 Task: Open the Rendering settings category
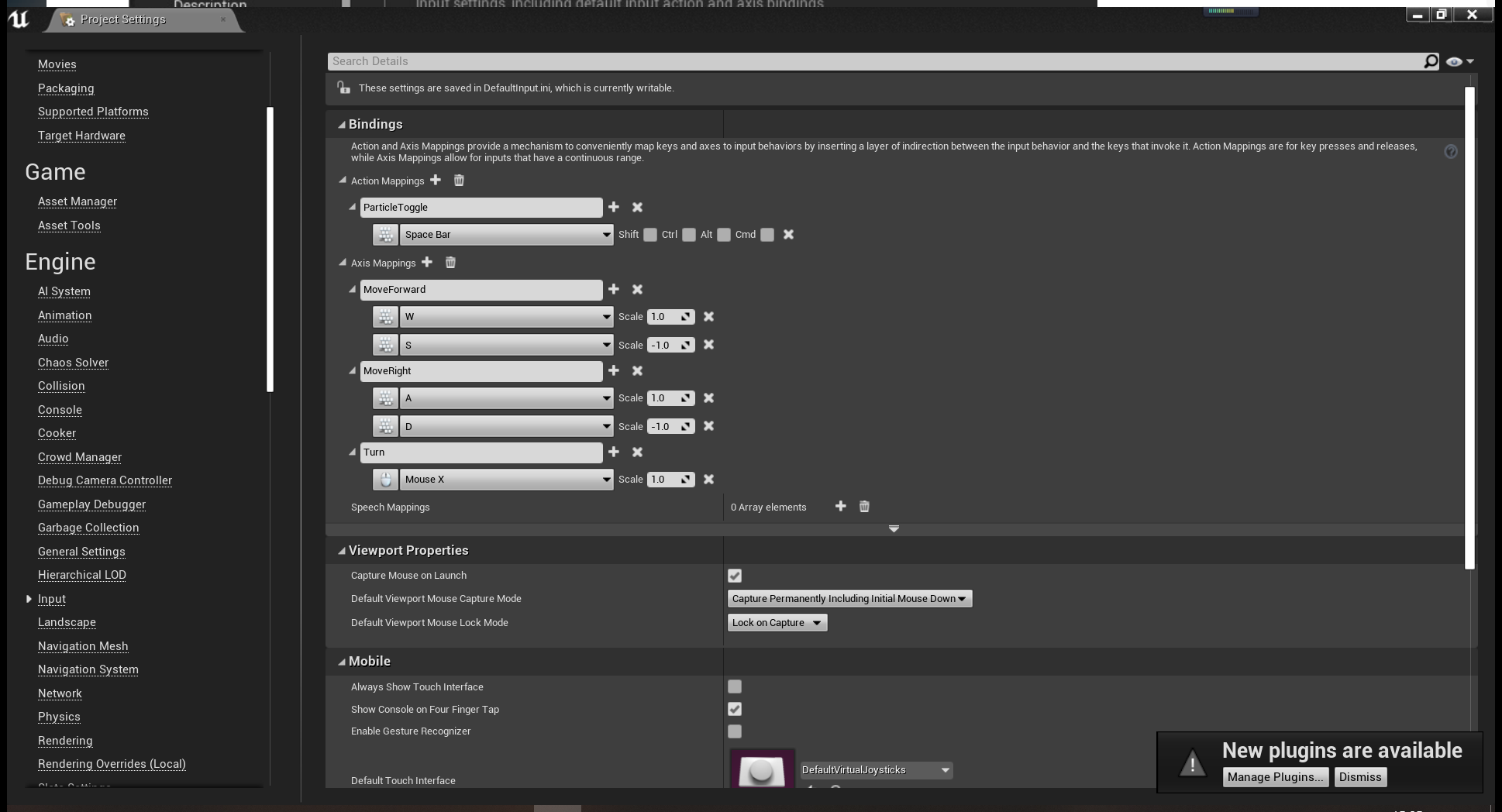click(65, 741)
